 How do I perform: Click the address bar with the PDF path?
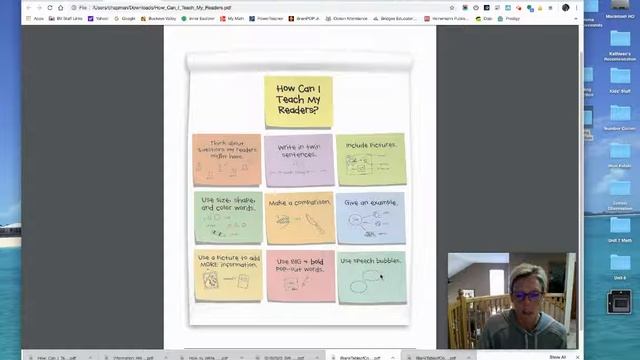point(261,8)
